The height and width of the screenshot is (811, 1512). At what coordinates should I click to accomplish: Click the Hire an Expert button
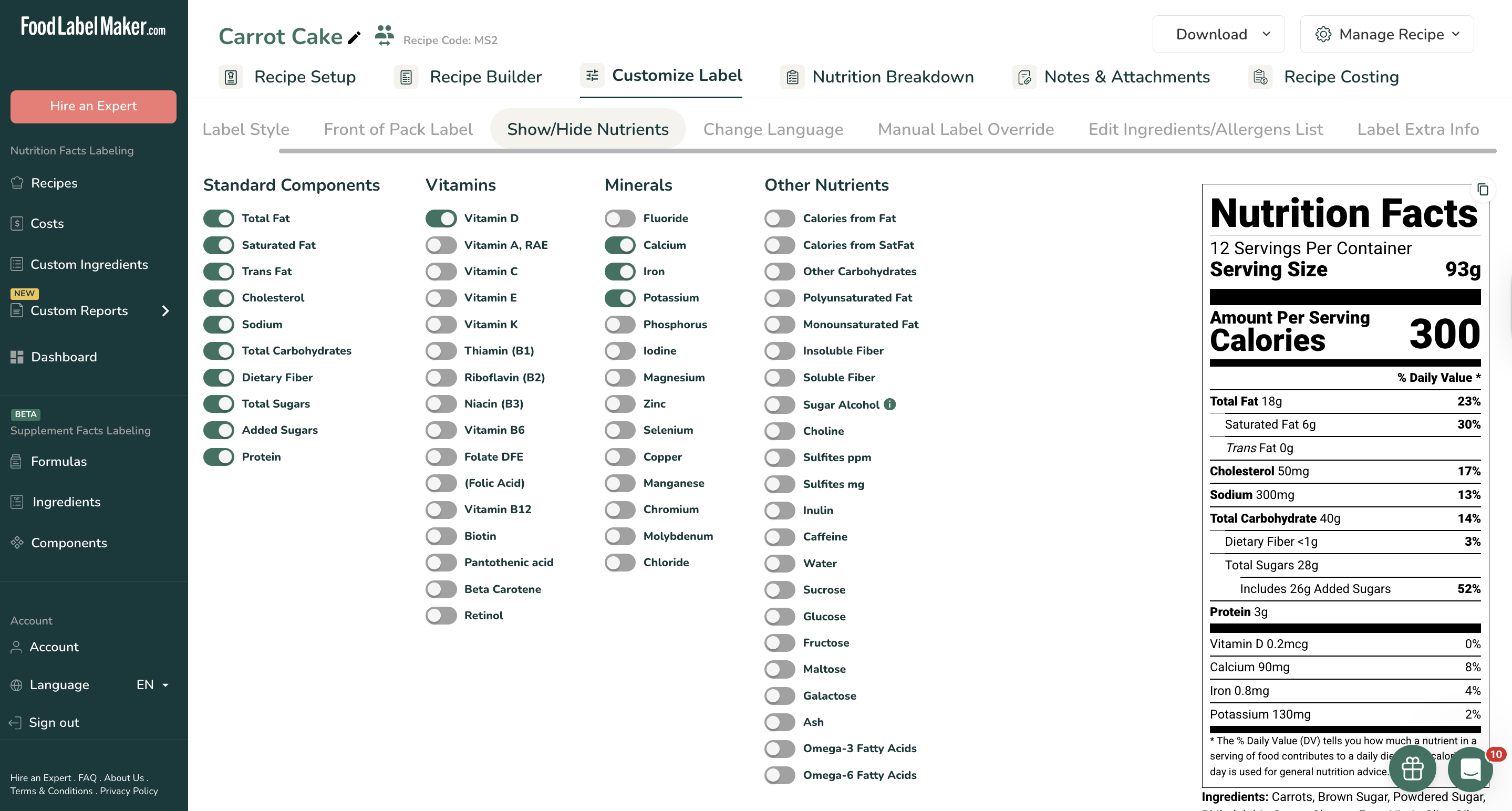tap(94, 106)
